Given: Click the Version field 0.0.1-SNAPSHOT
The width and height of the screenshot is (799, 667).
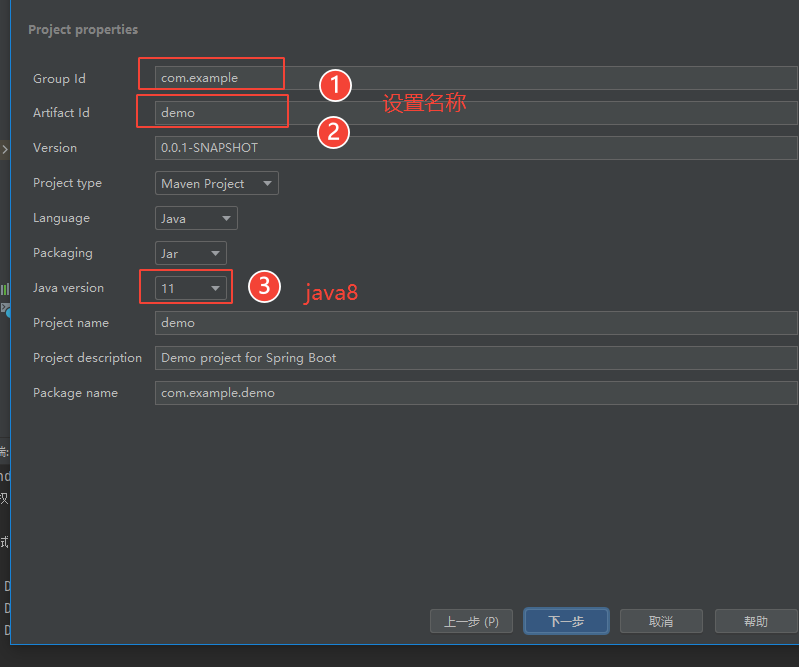Looking at the screenshot, I should (x=476, y=148).
